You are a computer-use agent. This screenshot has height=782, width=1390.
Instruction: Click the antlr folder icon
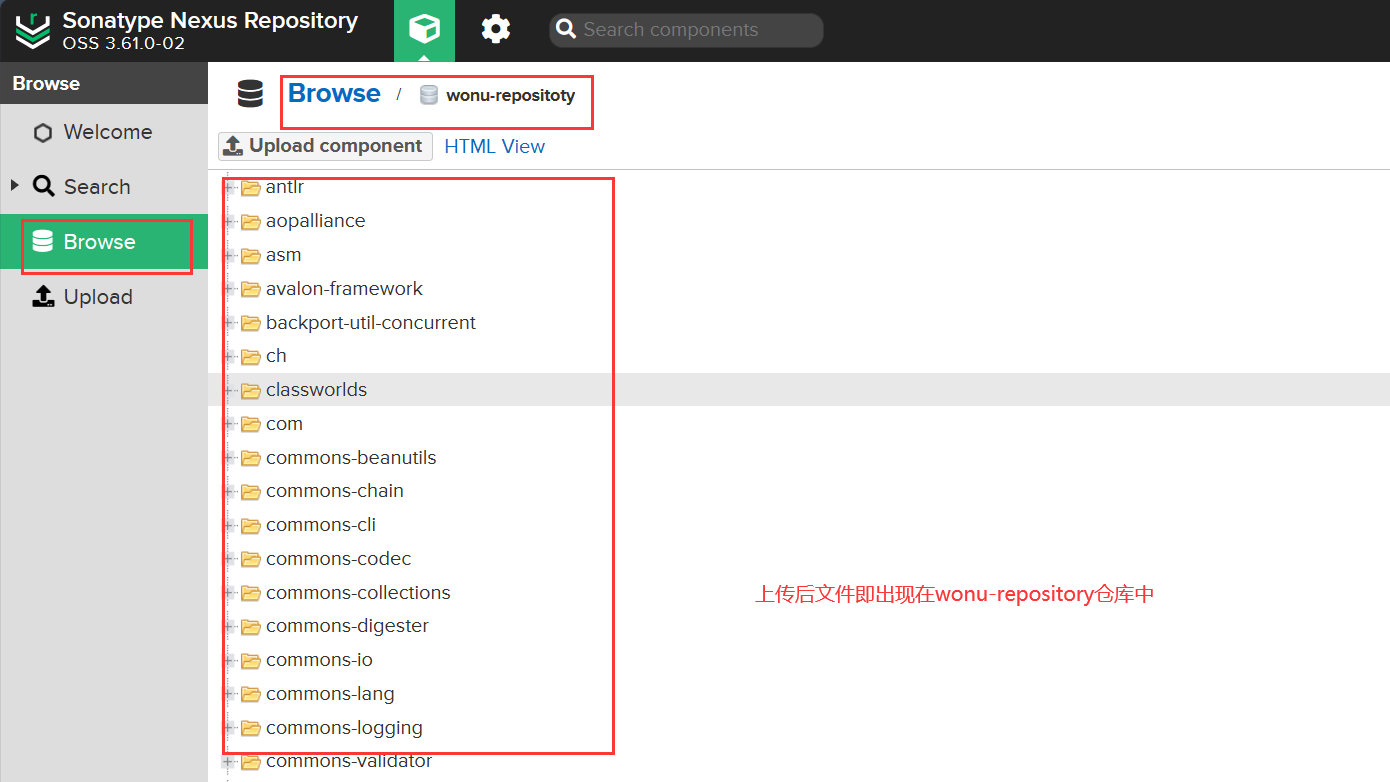click(x=250, y=188)
